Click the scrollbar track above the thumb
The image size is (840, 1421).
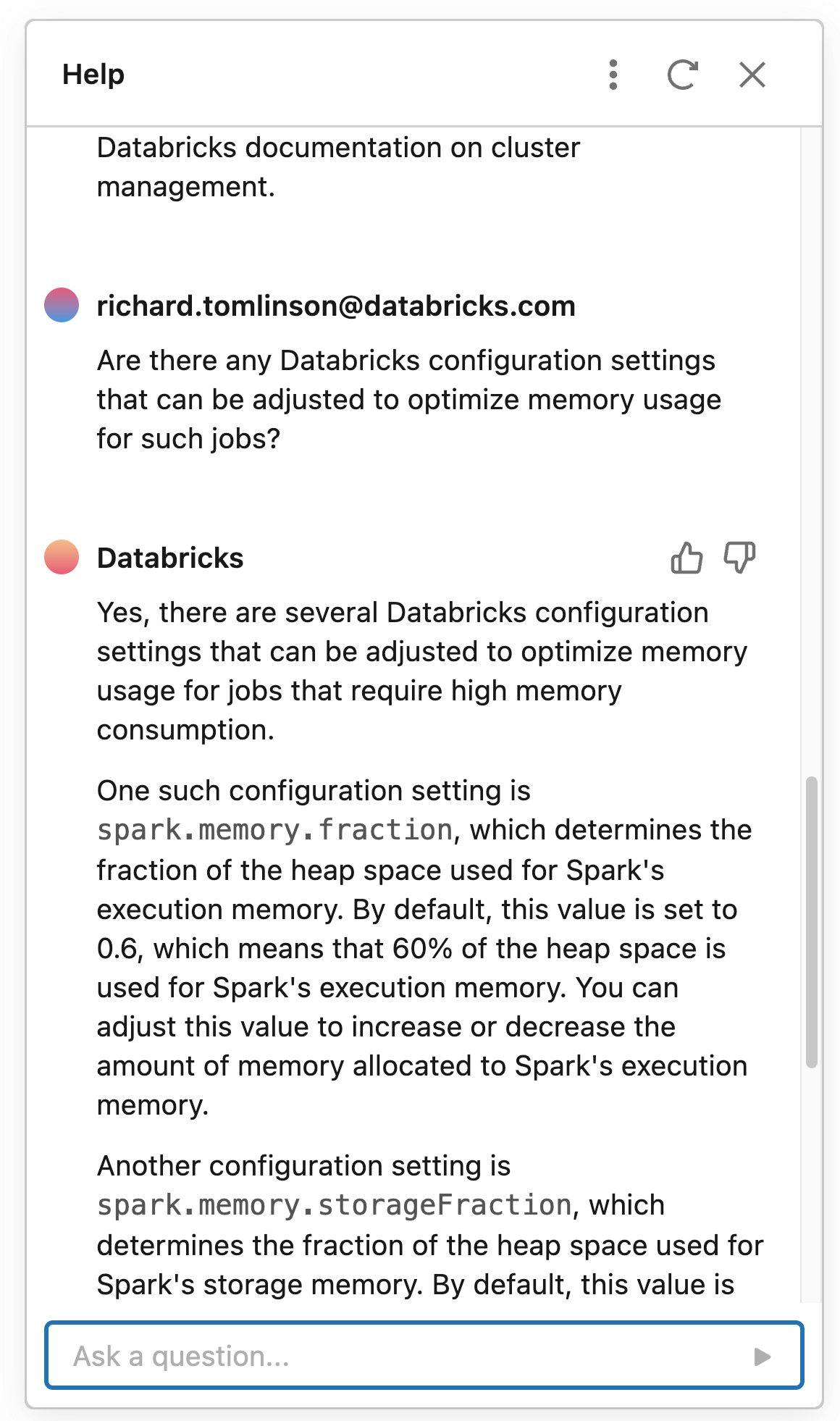[812, 435]
